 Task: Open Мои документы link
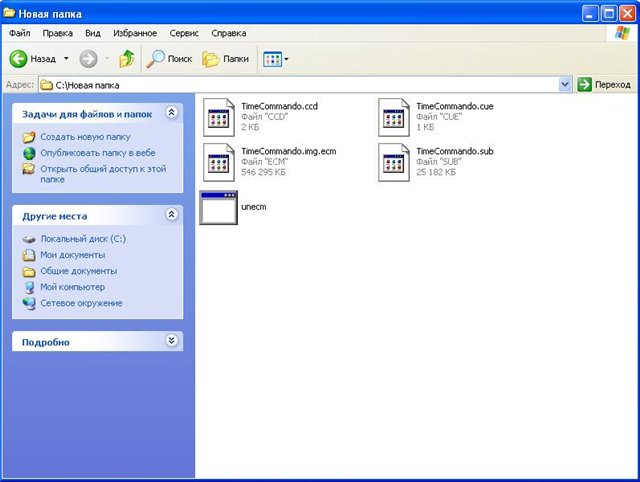(x=73, y=255)
